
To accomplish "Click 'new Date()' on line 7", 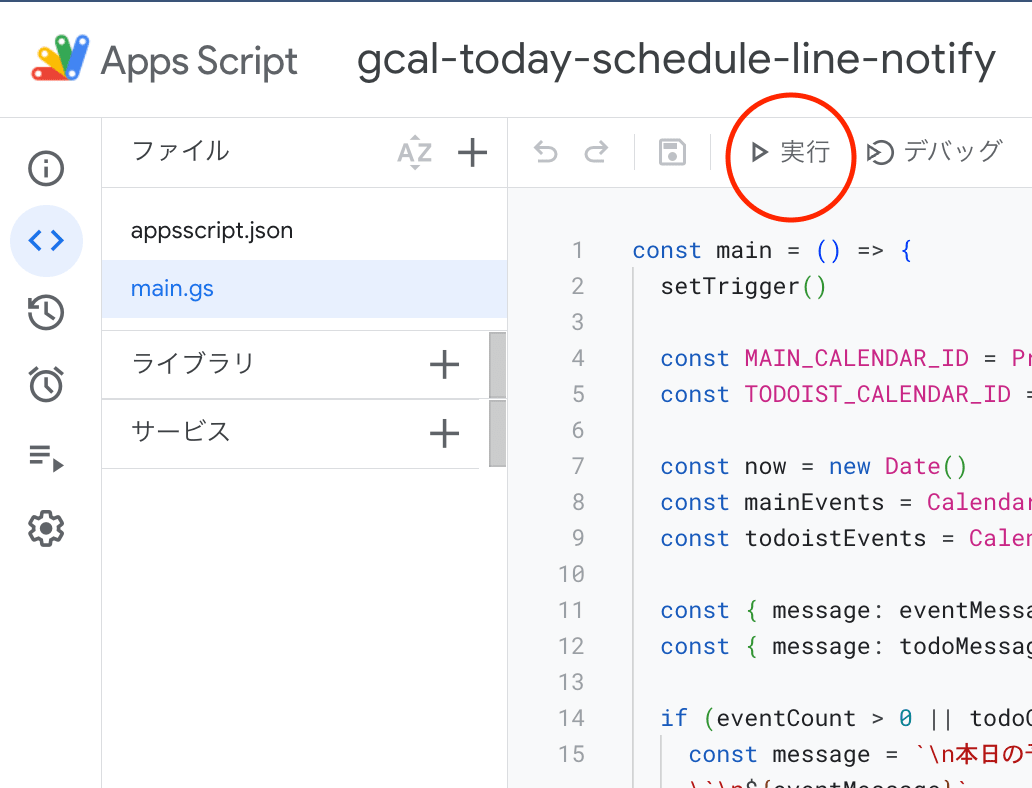I will point(898,467).
